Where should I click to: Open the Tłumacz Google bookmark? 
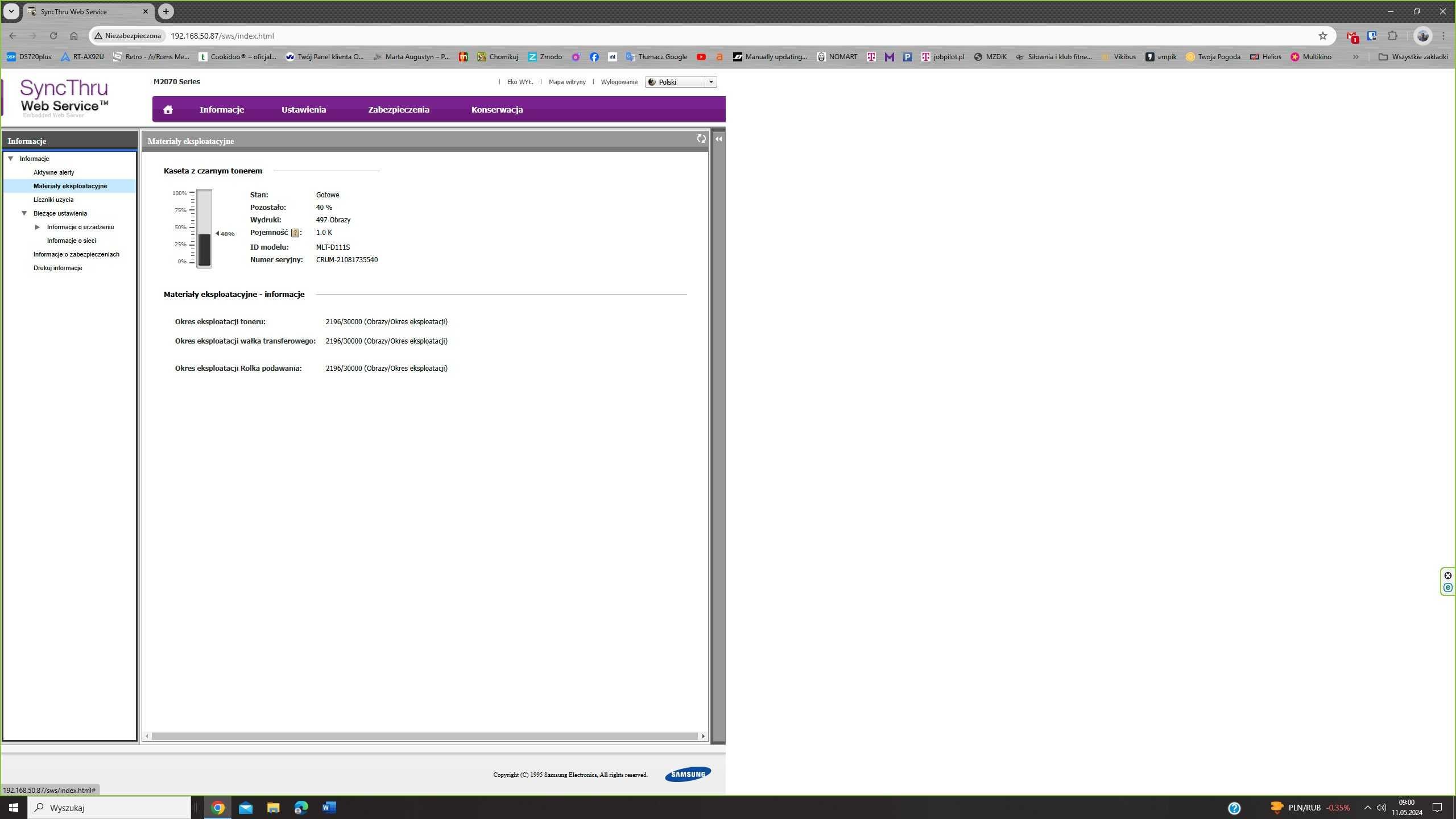(656, 57)
